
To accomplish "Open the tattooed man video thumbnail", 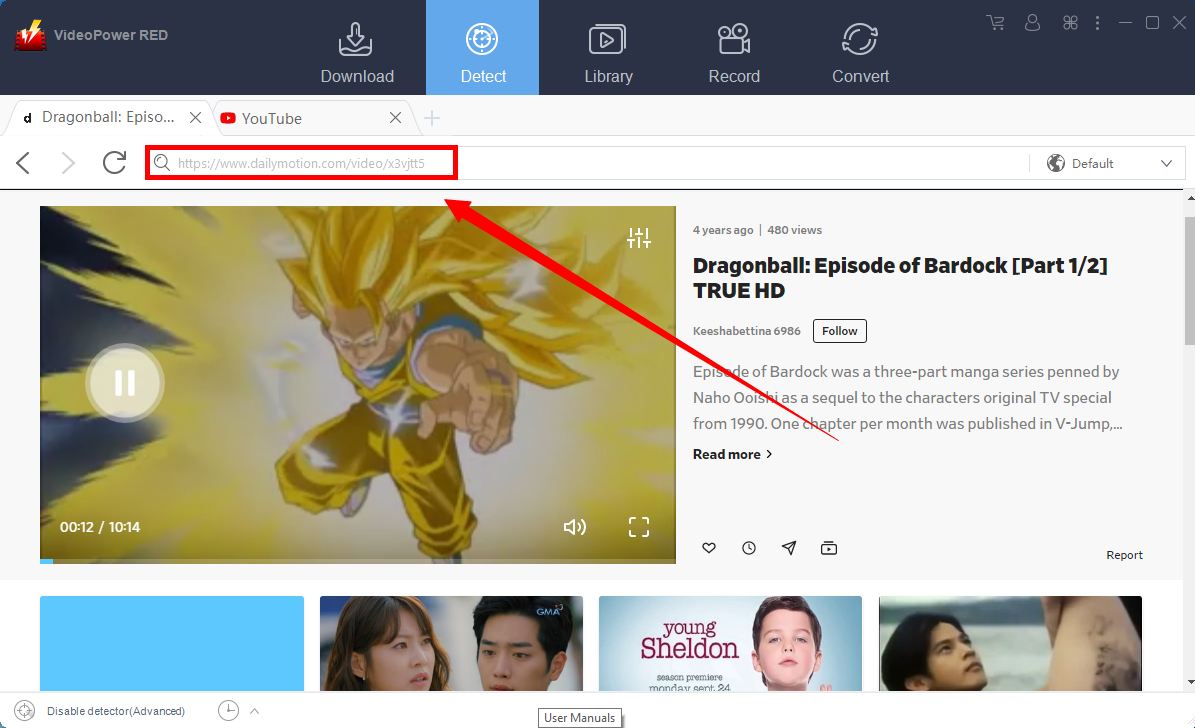I will 1010,643.
